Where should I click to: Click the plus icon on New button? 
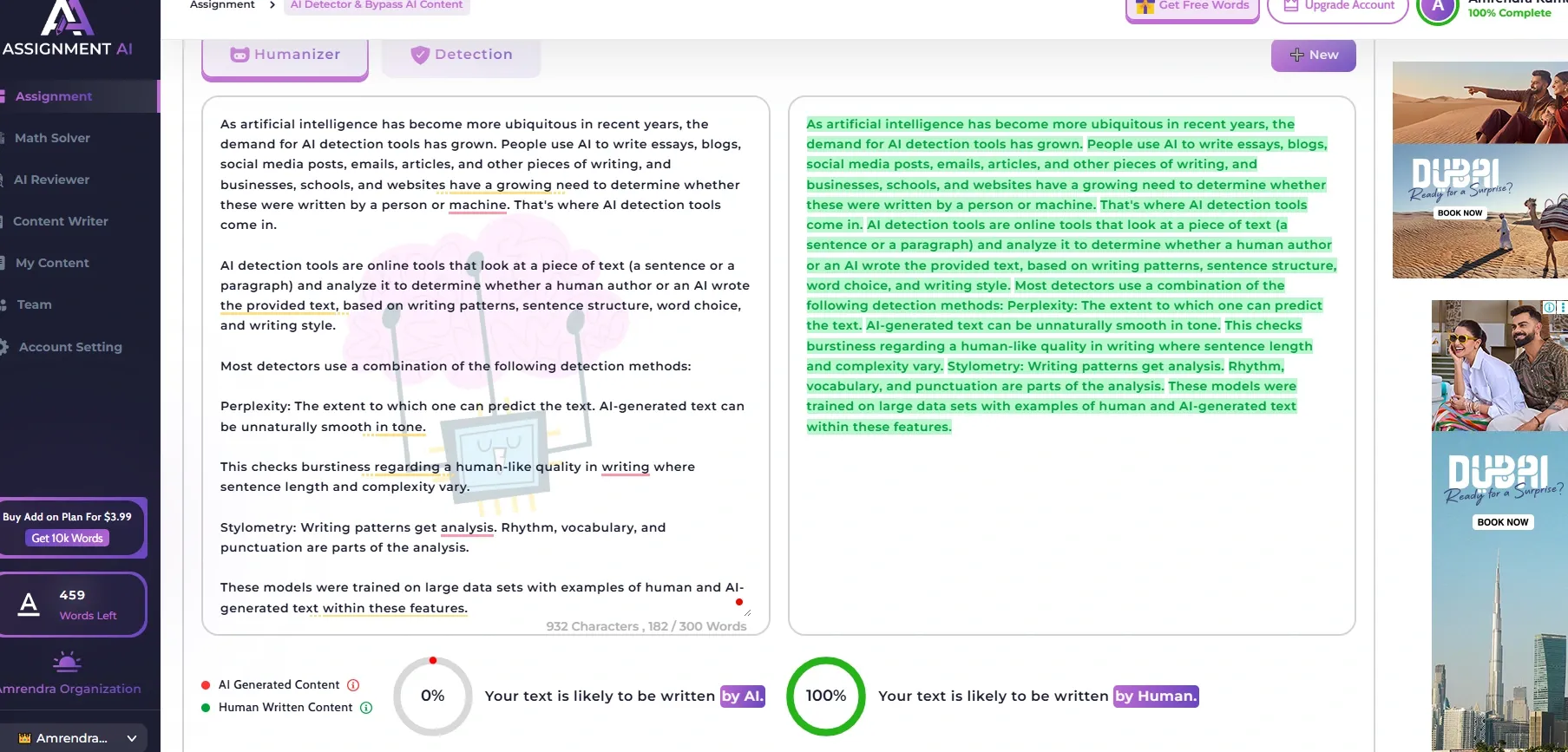pos(1297,55)
